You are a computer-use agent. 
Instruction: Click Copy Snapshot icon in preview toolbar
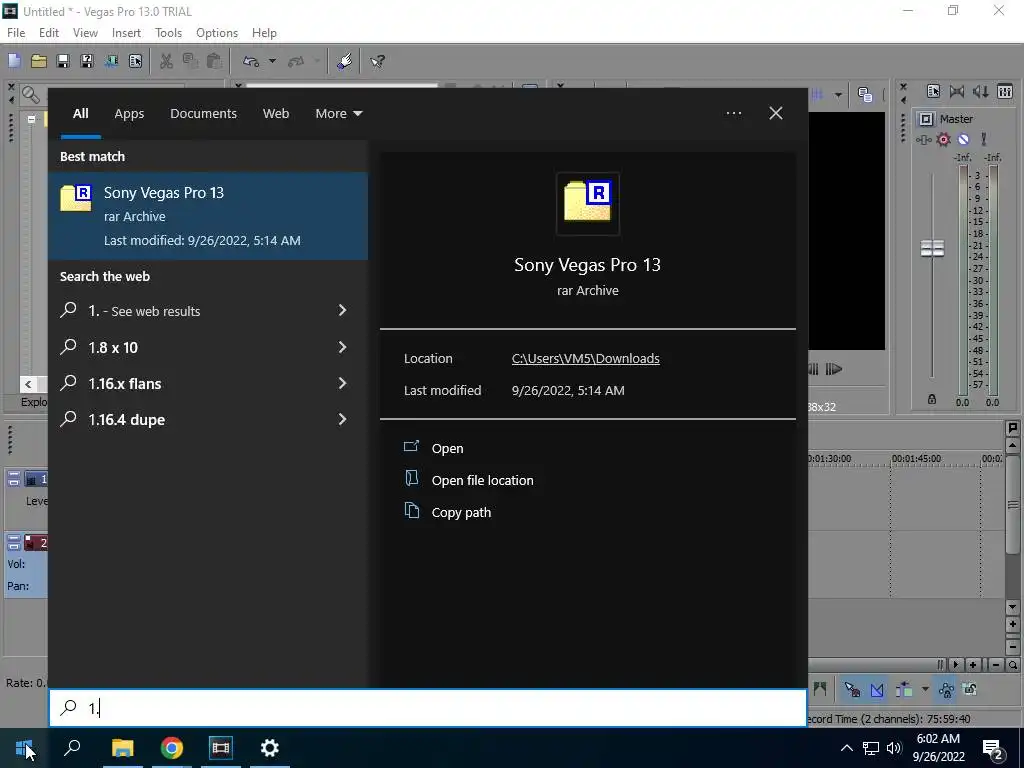tap(865, 95)
